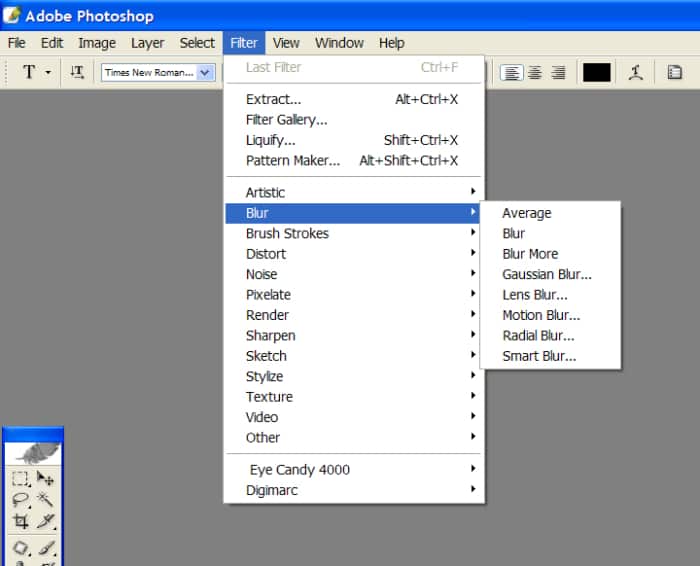Screen dimensions: 700x566
Task: Open the Layer menu
Action: pyautogui.click(x=147, y=43)
